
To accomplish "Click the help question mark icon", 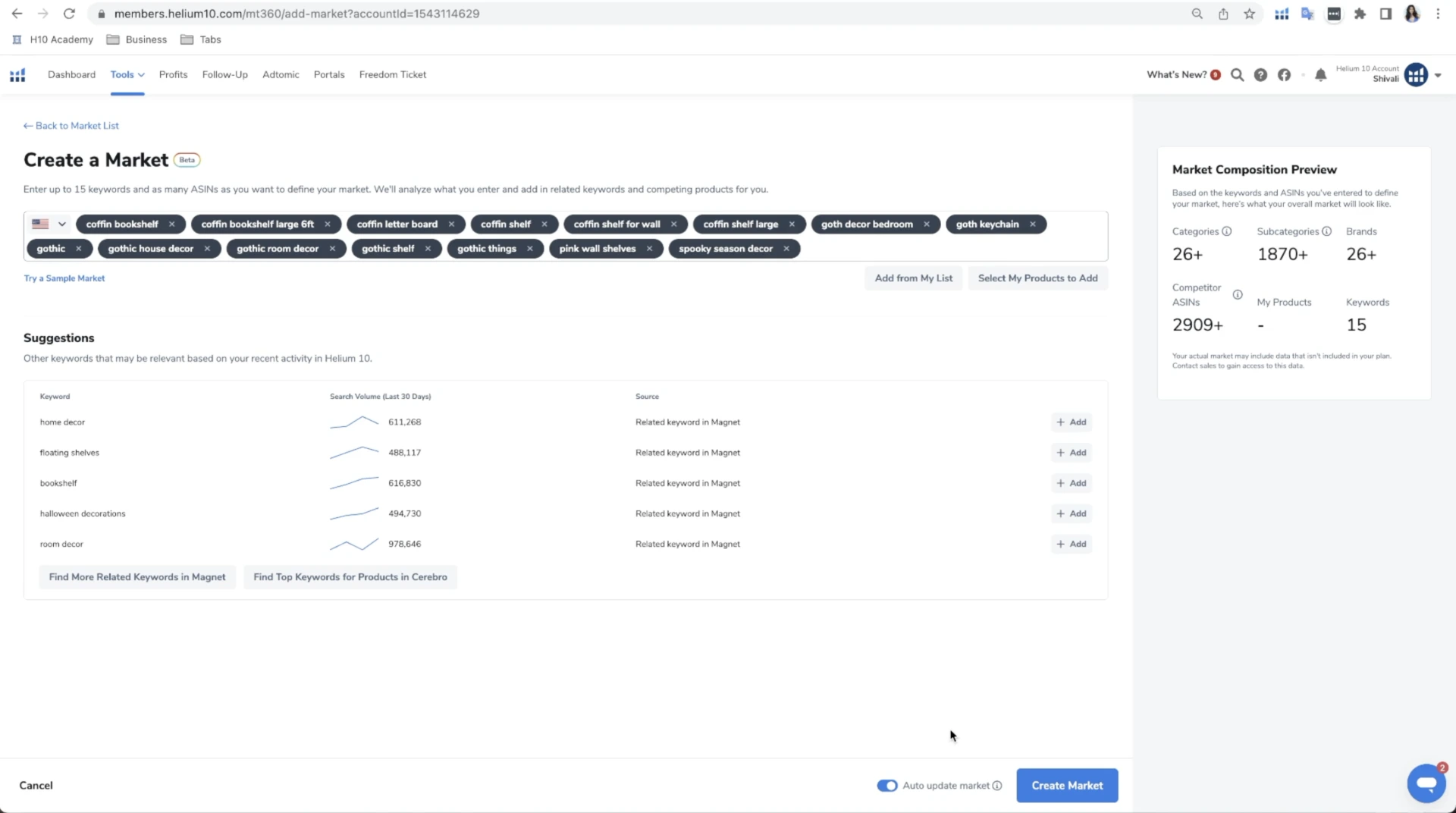I will [x=1260, y=75].
